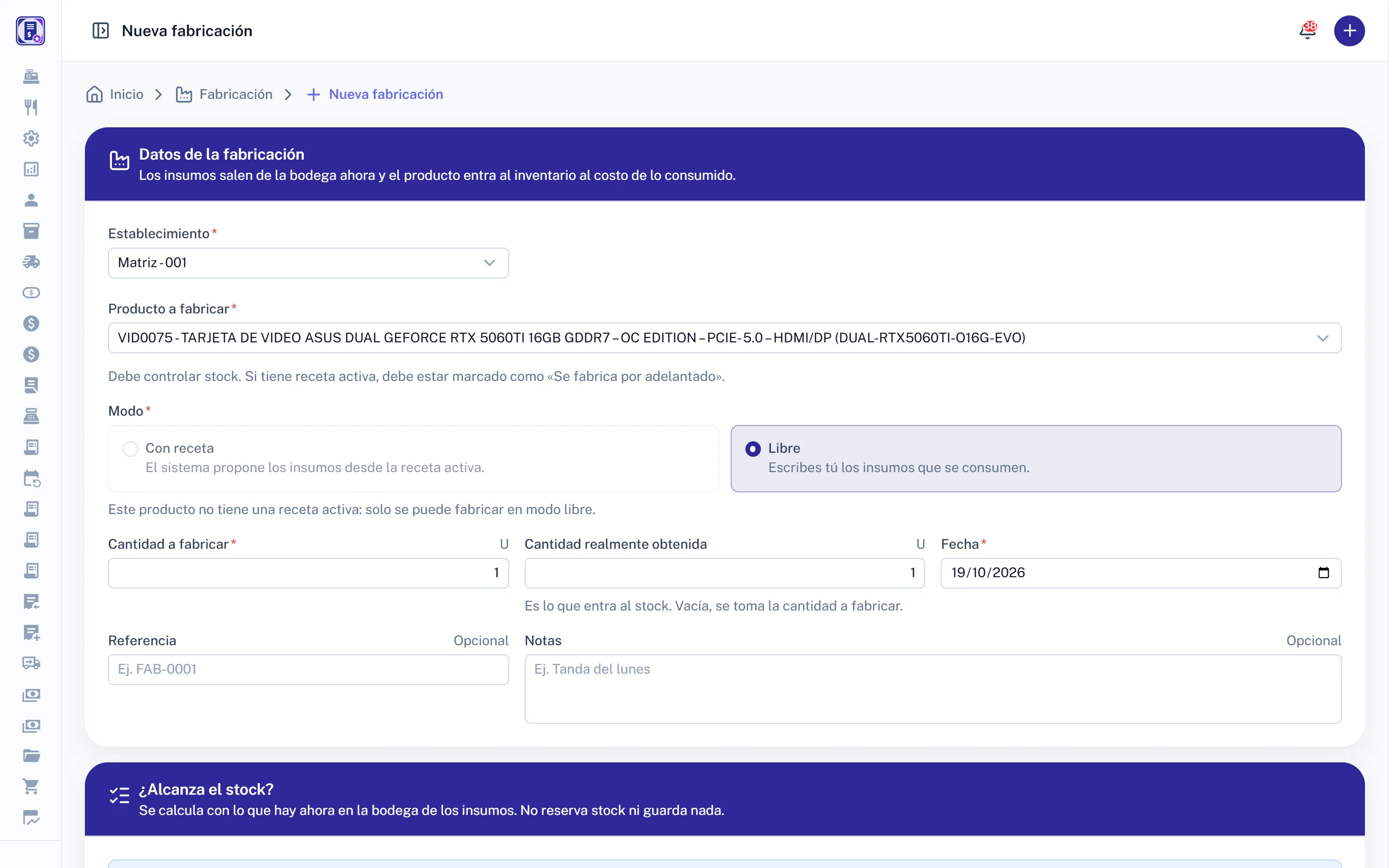Open the receipt with plus sign icon
The width and height of the screenshot is (1389, 868).
(31, 633)
